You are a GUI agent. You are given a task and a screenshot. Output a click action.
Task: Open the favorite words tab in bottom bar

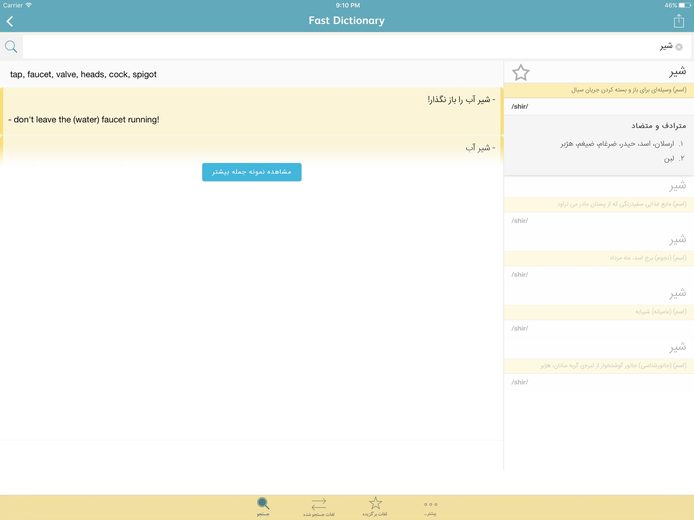coord(375,507)
